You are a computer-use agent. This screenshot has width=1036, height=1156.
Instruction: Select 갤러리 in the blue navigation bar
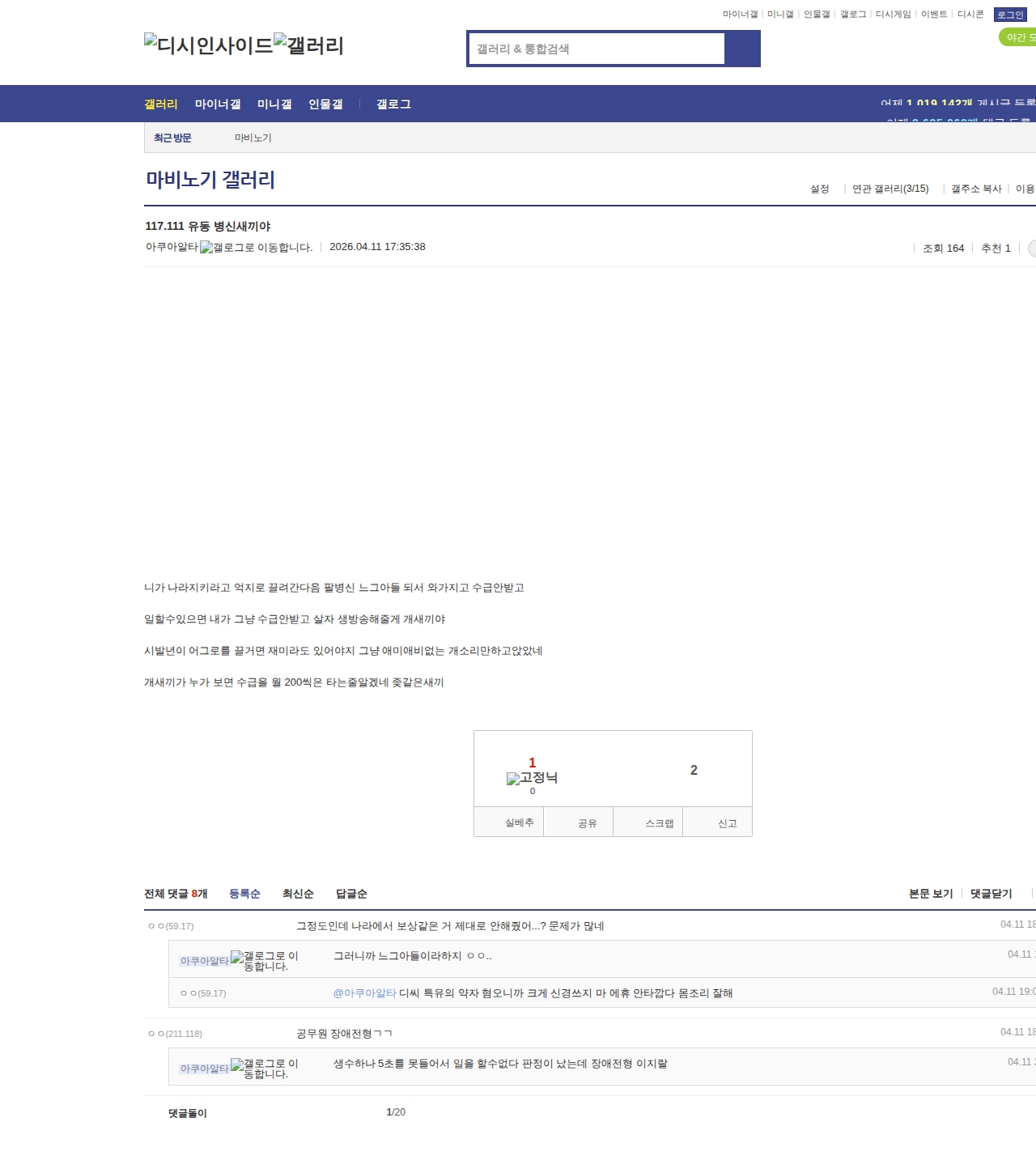click(161, 104)
